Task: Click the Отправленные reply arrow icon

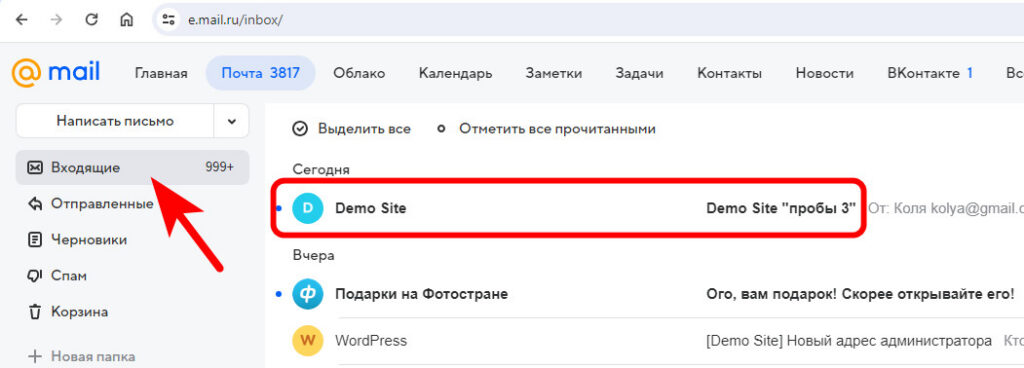Action: pos(35,204)
